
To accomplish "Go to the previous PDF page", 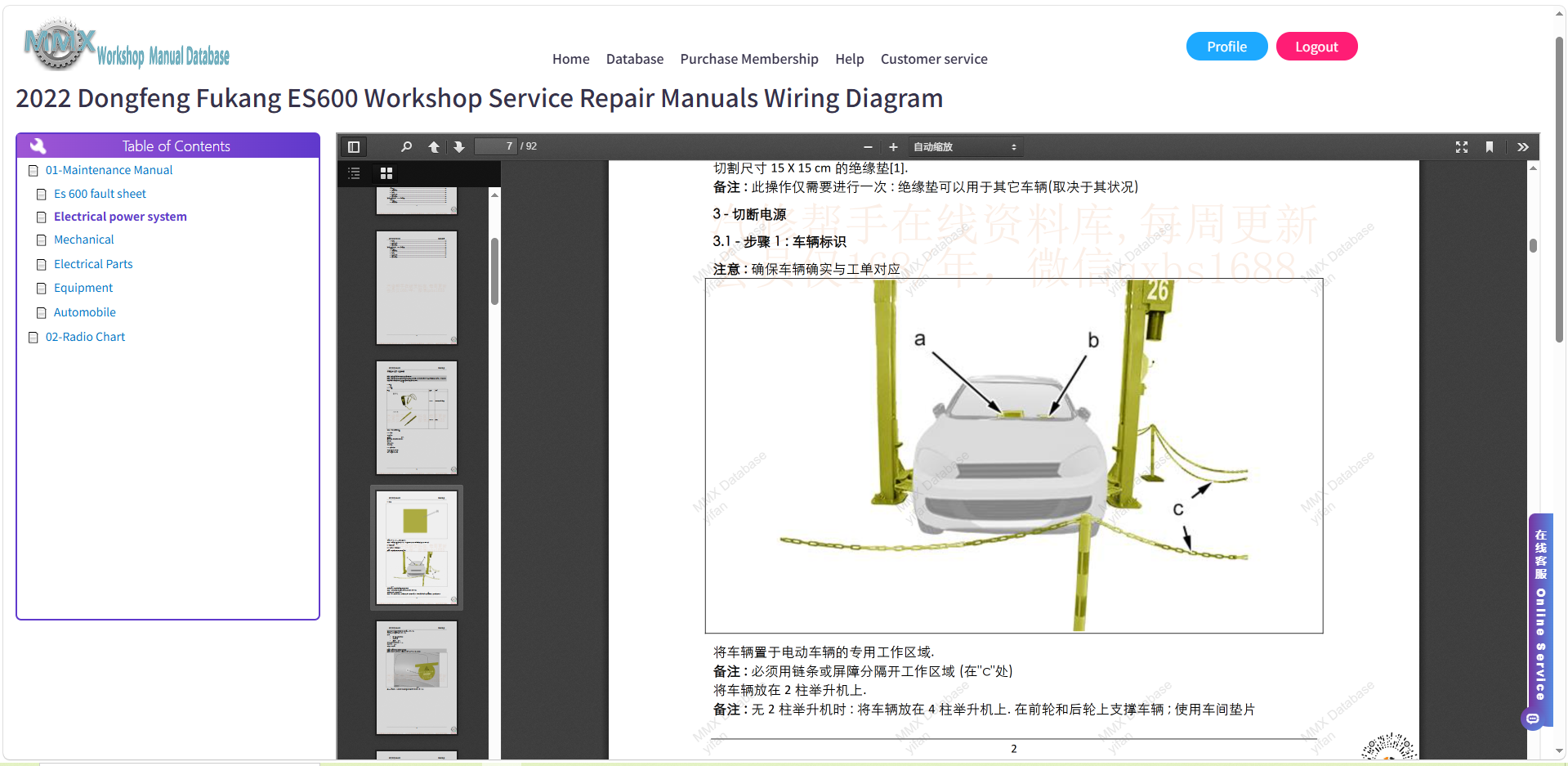I will (x=434, y=147).
